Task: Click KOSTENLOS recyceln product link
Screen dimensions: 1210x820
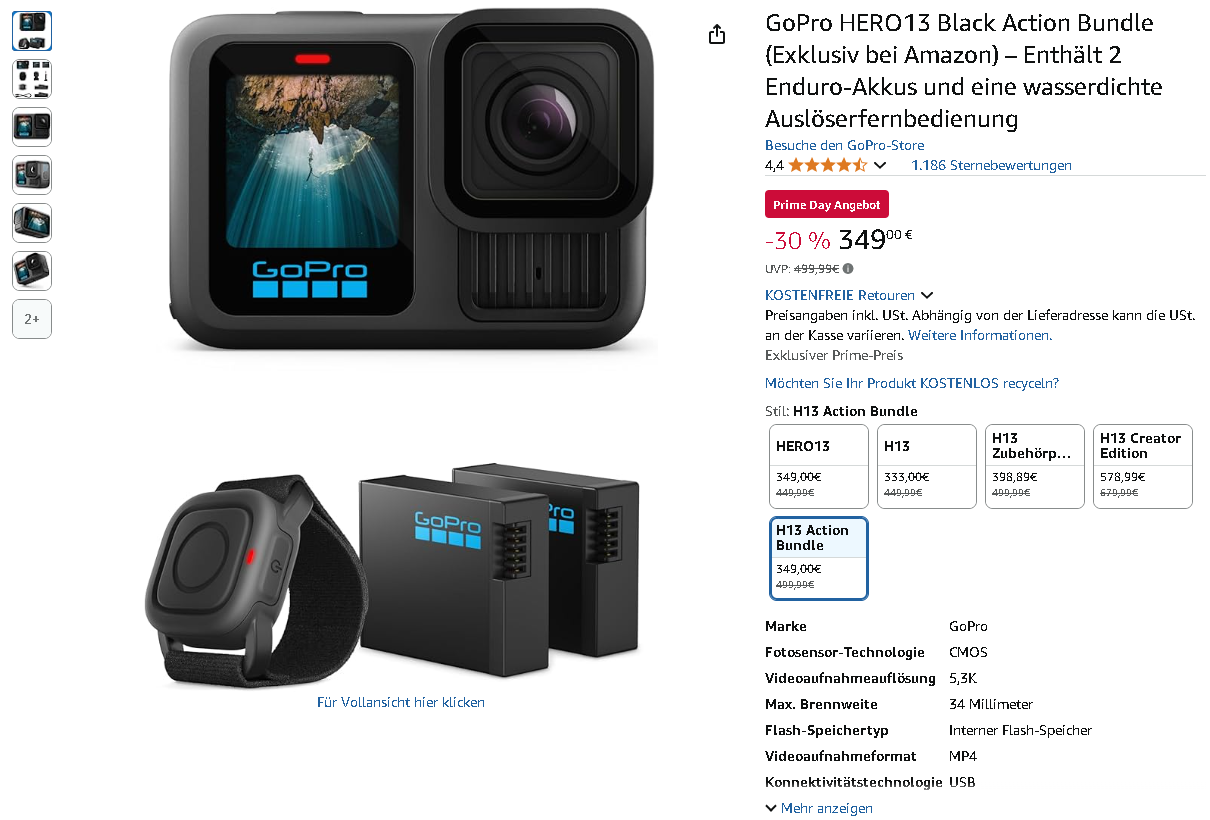Action: (x=911, y=383)
